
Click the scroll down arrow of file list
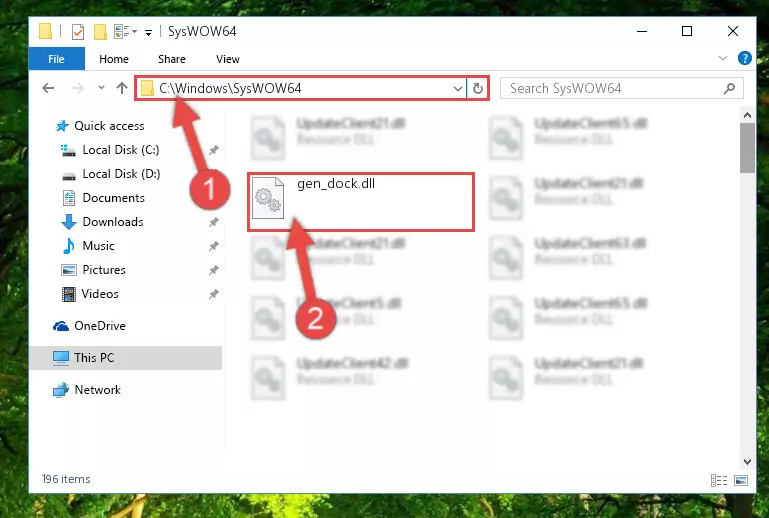747,462
